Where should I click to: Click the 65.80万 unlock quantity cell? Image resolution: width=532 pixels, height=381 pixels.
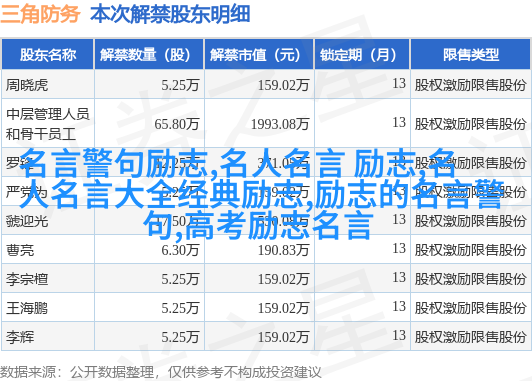[x=176, y=124]
